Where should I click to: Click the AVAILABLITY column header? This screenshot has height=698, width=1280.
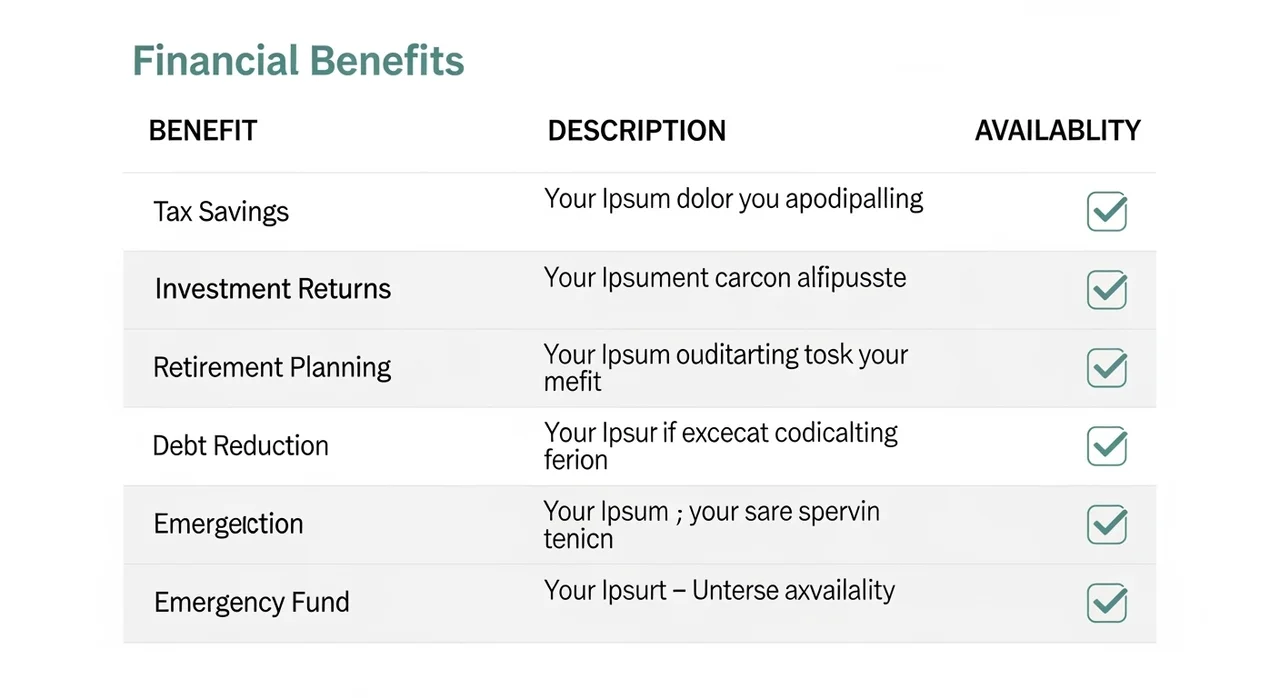pos(1057,131)
